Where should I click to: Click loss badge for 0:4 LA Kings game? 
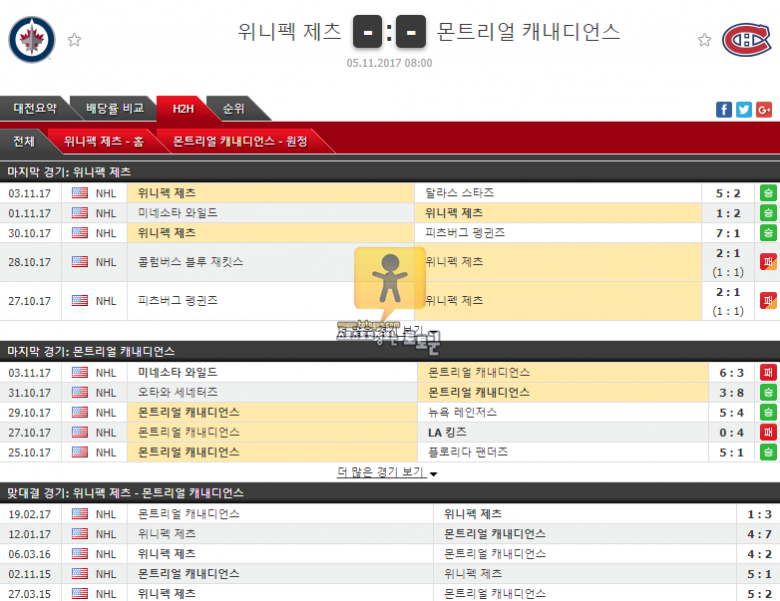pos(768,432)
